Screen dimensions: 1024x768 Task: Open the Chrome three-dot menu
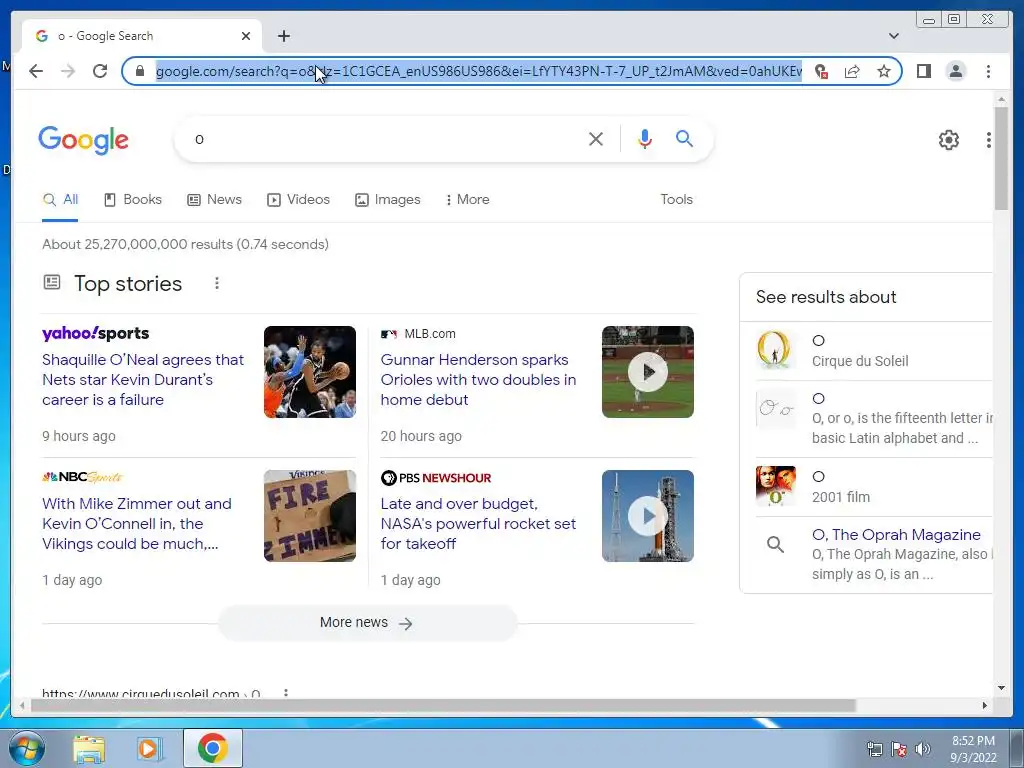click(988, 71)
